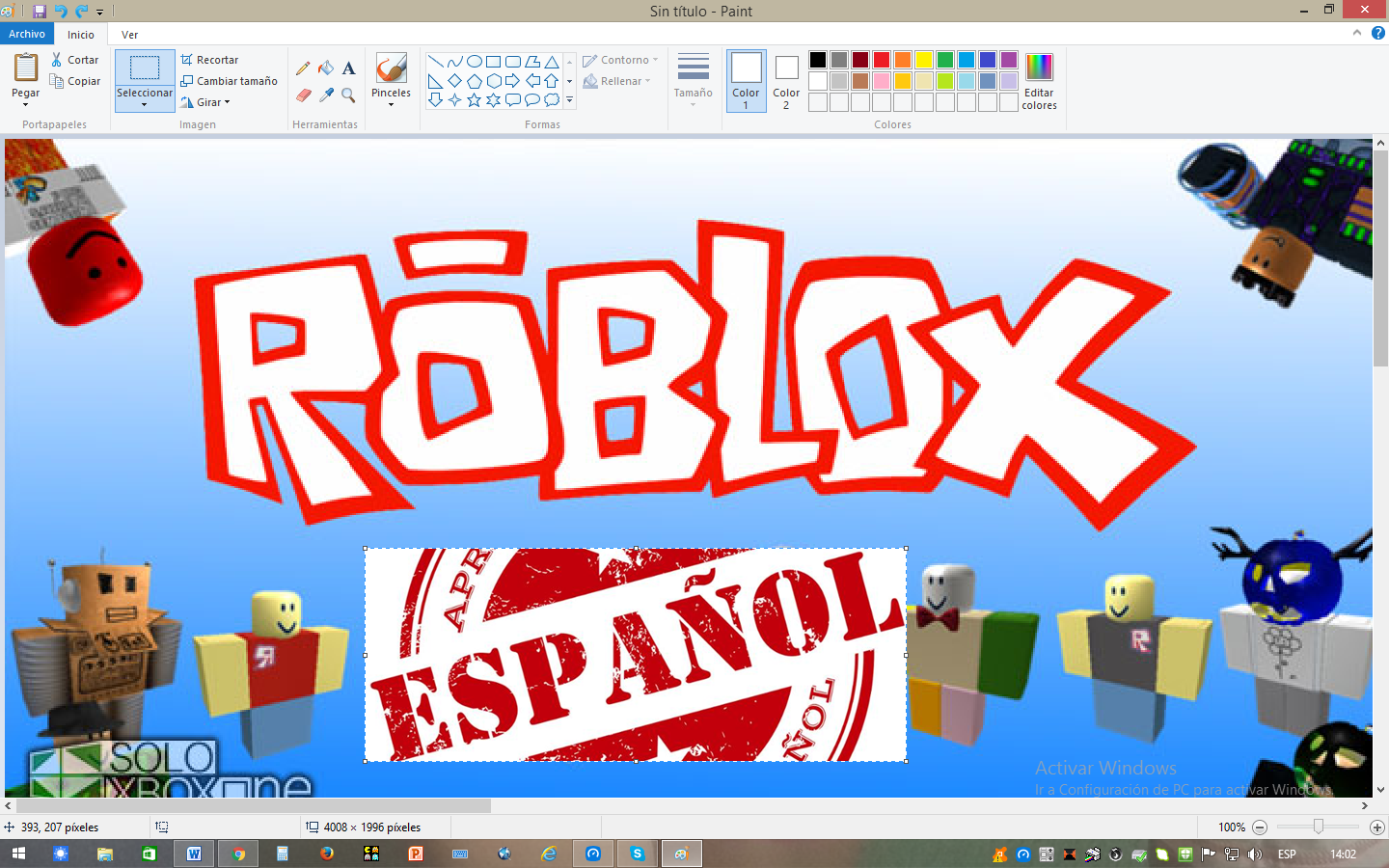Pick the green color swatch
The width and height of the screenshot is (1389, 868).
pyautogui.click(x=945, y=60)
